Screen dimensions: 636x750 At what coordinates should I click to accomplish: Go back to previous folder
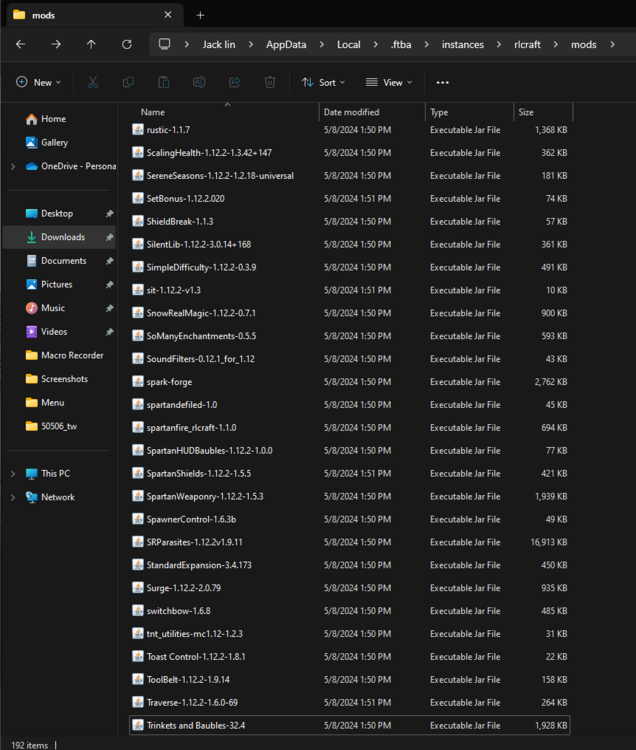[21, 44]
